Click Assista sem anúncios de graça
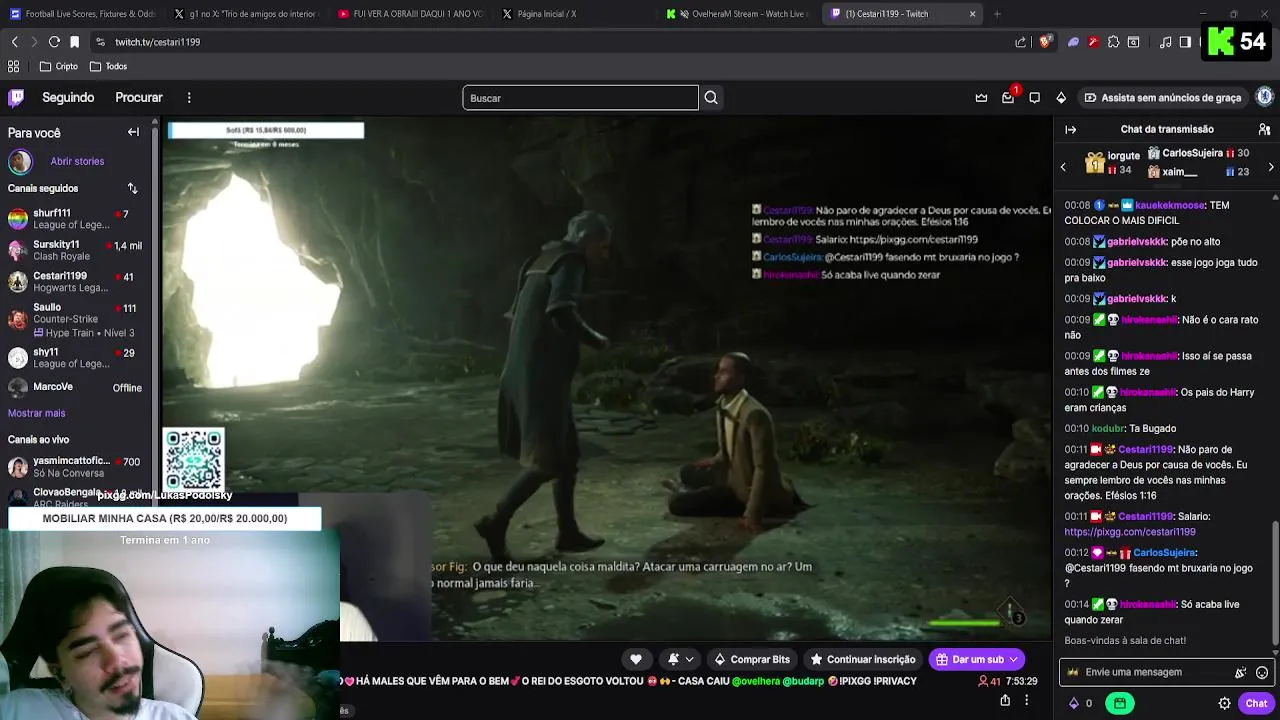Image resolution: width=1280 pixels, height=720 pixels. [1163, 98]
